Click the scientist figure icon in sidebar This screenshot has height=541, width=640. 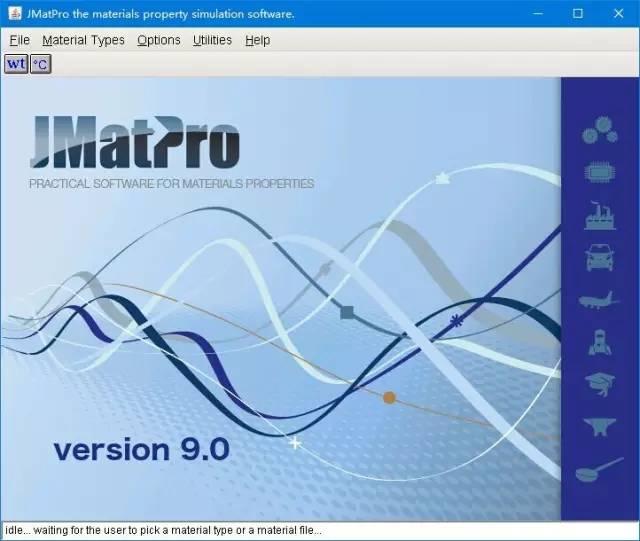(x=600, y=342)
